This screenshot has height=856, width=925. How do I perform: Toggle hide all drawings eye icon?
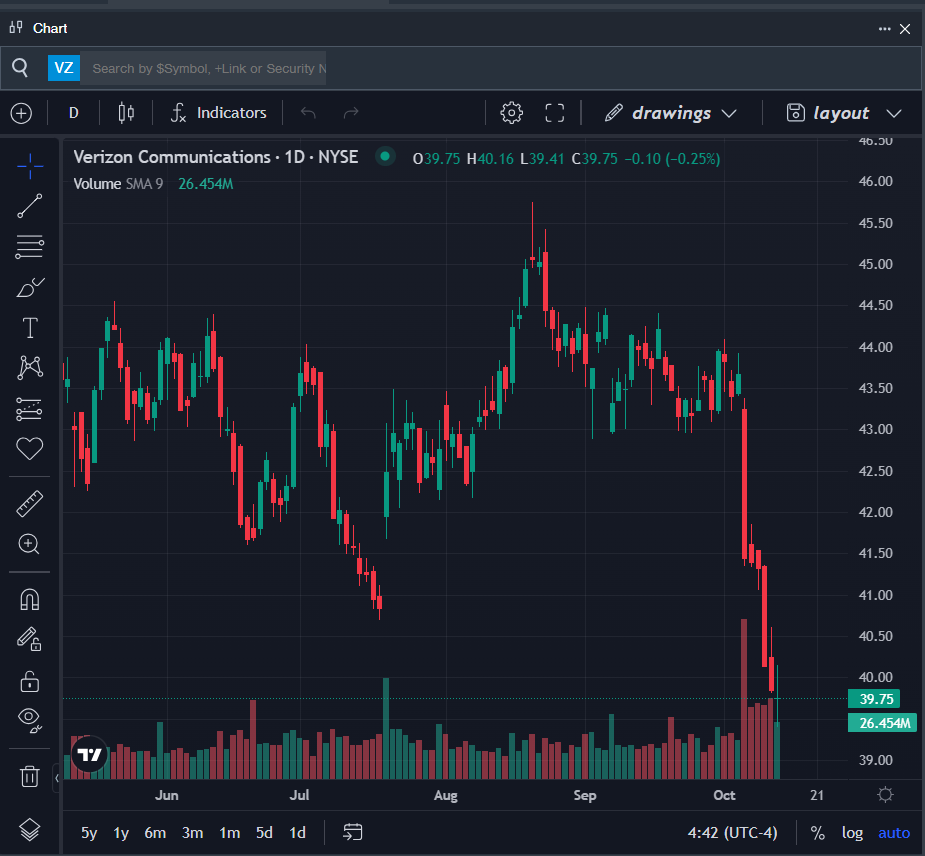[30, 718]
